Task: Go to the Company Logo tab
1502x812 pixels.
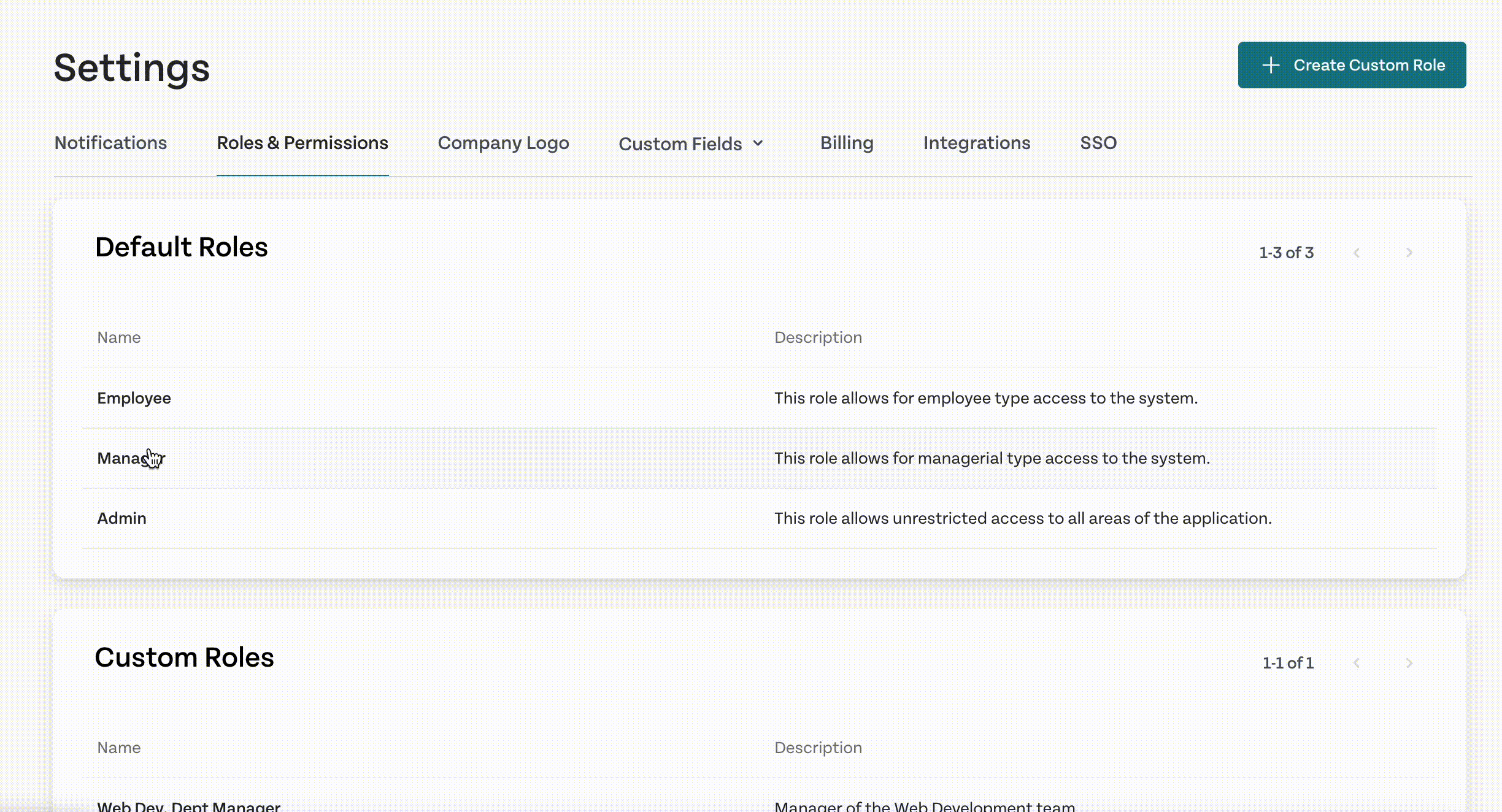Action: pyautogui.click(x=503, y=143)
